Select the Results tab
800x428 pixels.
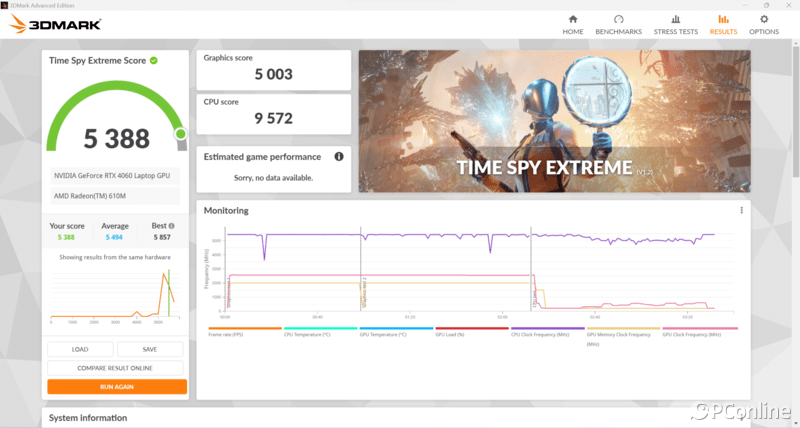723,24
